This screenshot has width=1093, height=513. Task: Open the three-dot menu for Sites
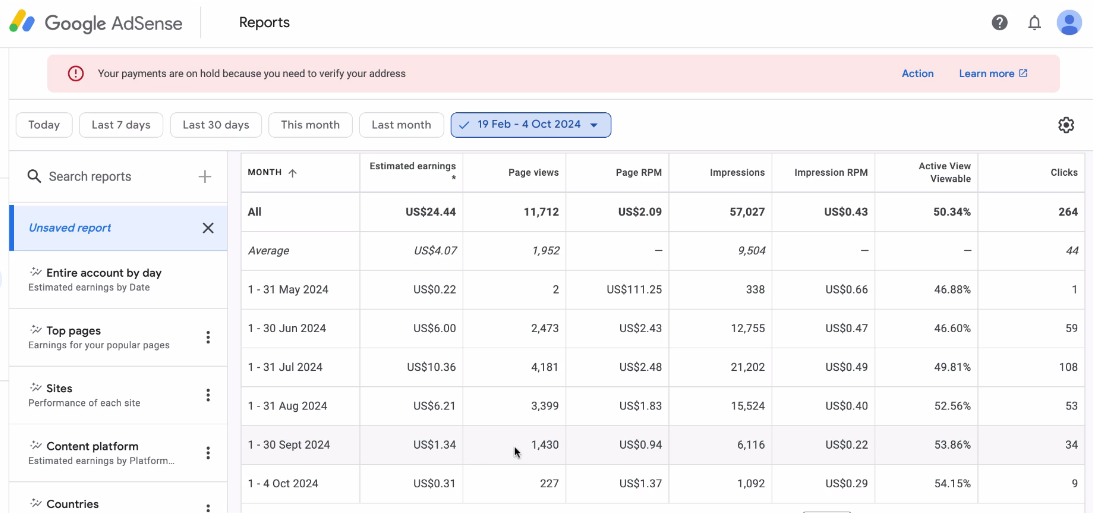pos(208,395)
